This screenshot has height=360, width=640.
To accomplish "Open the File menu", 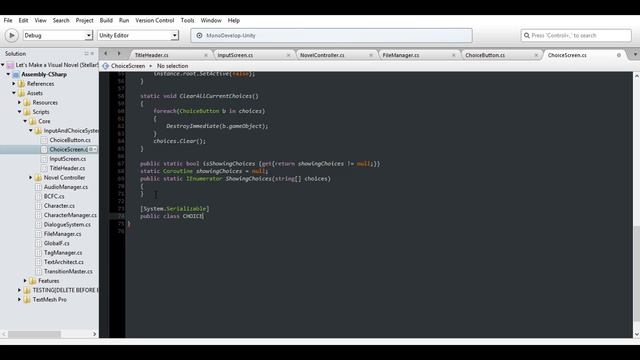I will [8, 20].
